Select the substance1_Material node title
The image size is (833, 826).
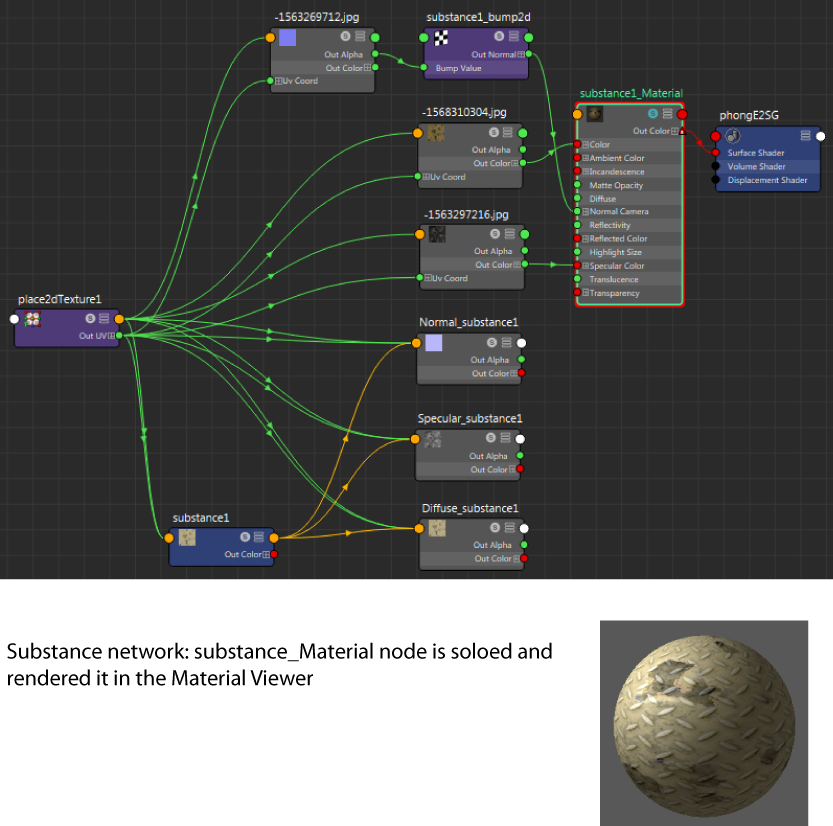pyautogui.click(x=631, y=93)
